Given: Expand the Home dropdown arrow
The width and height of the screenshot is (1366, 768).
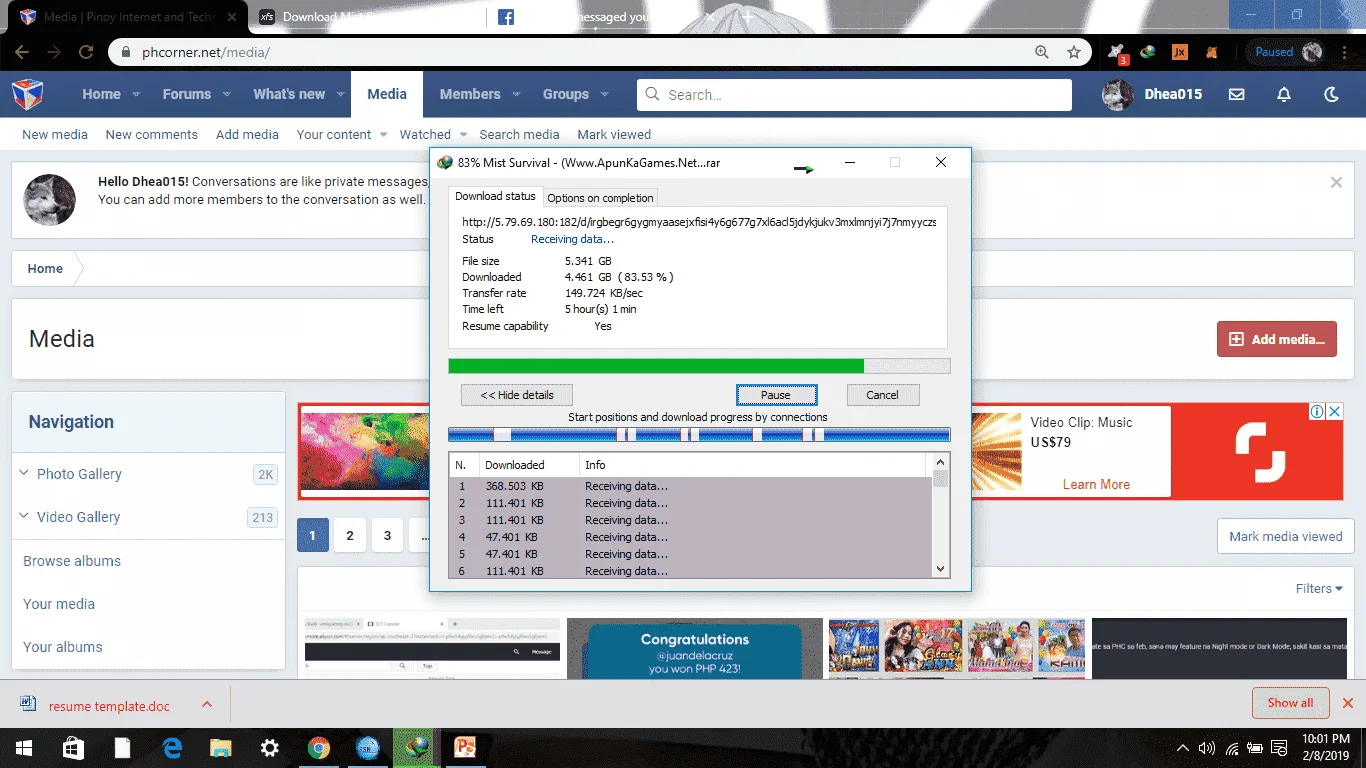Looking at the screenshot, I should pyautogui.click(x=136, y=94).
